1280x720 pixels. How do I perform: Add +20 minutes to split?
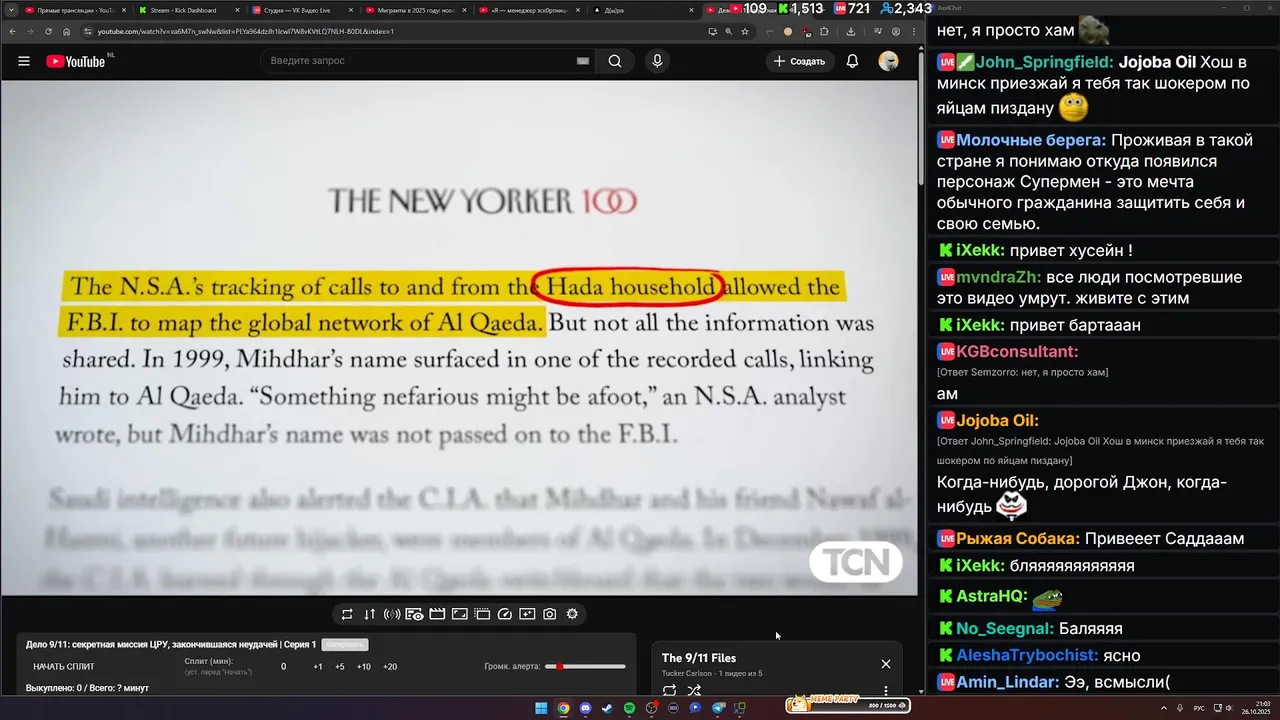[x=390, y=667]
